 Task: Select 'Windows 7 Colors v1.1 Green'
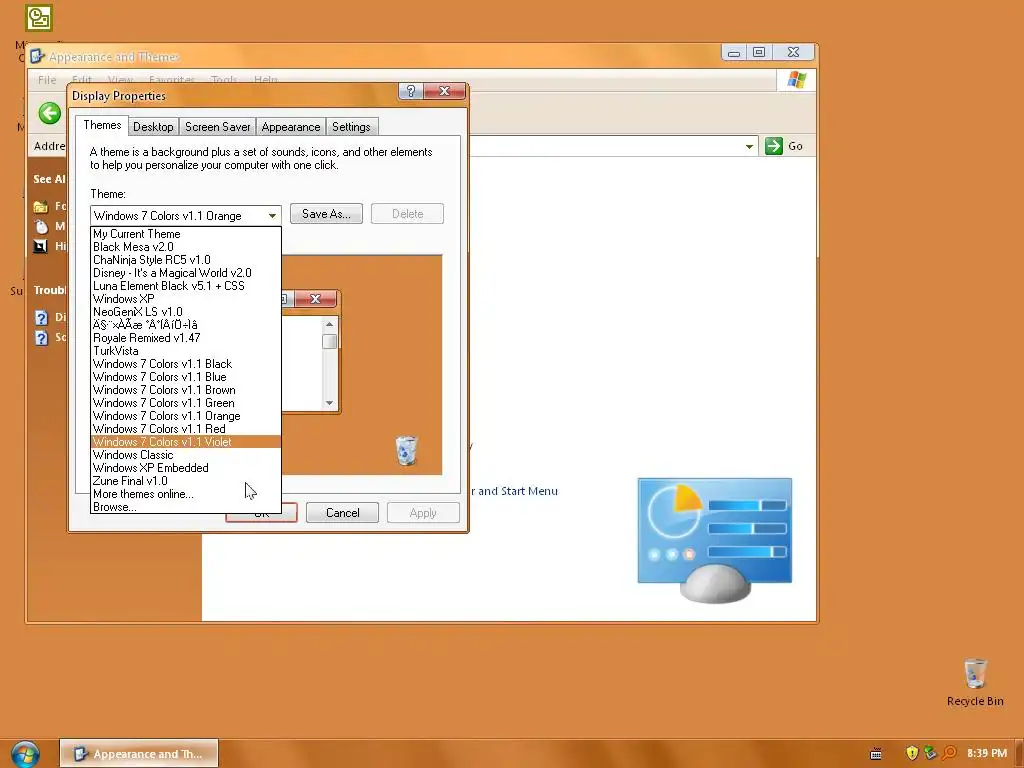[185, 403]
